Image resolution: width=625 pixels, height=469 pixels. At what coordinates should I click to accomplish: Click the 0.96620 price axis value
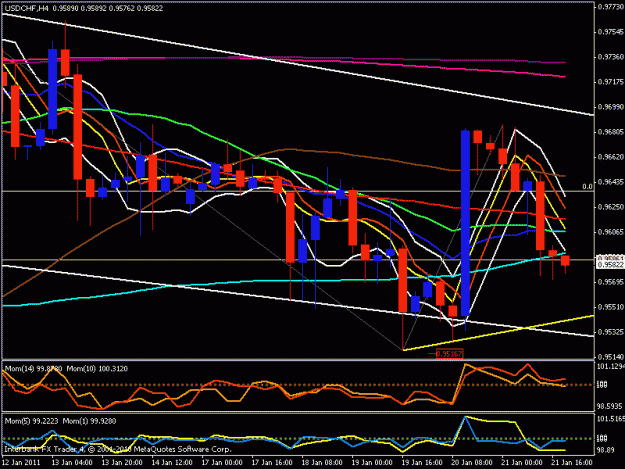611,157
